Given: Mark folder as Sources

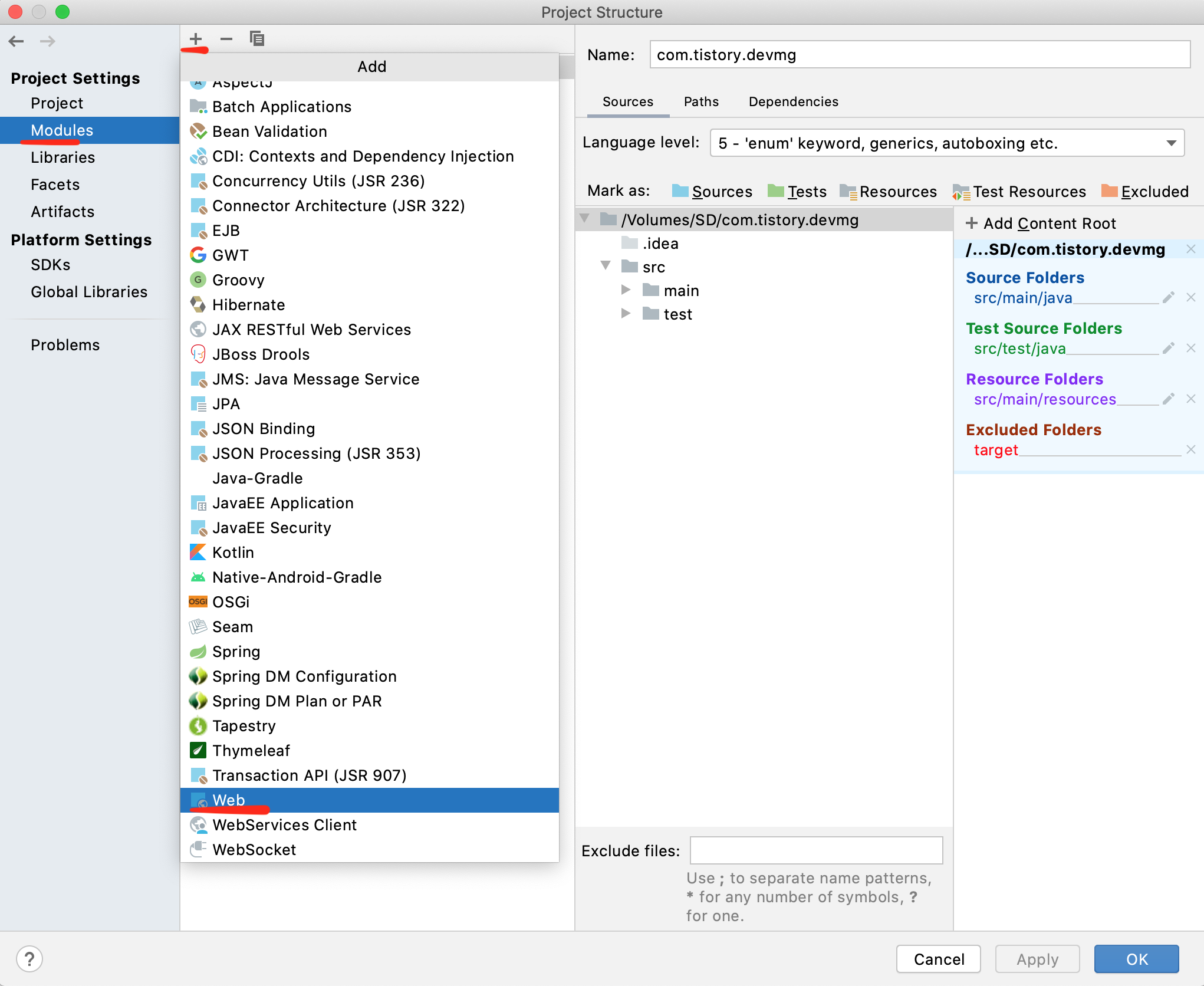Looking at the screenshot, I should pos(712,192).
